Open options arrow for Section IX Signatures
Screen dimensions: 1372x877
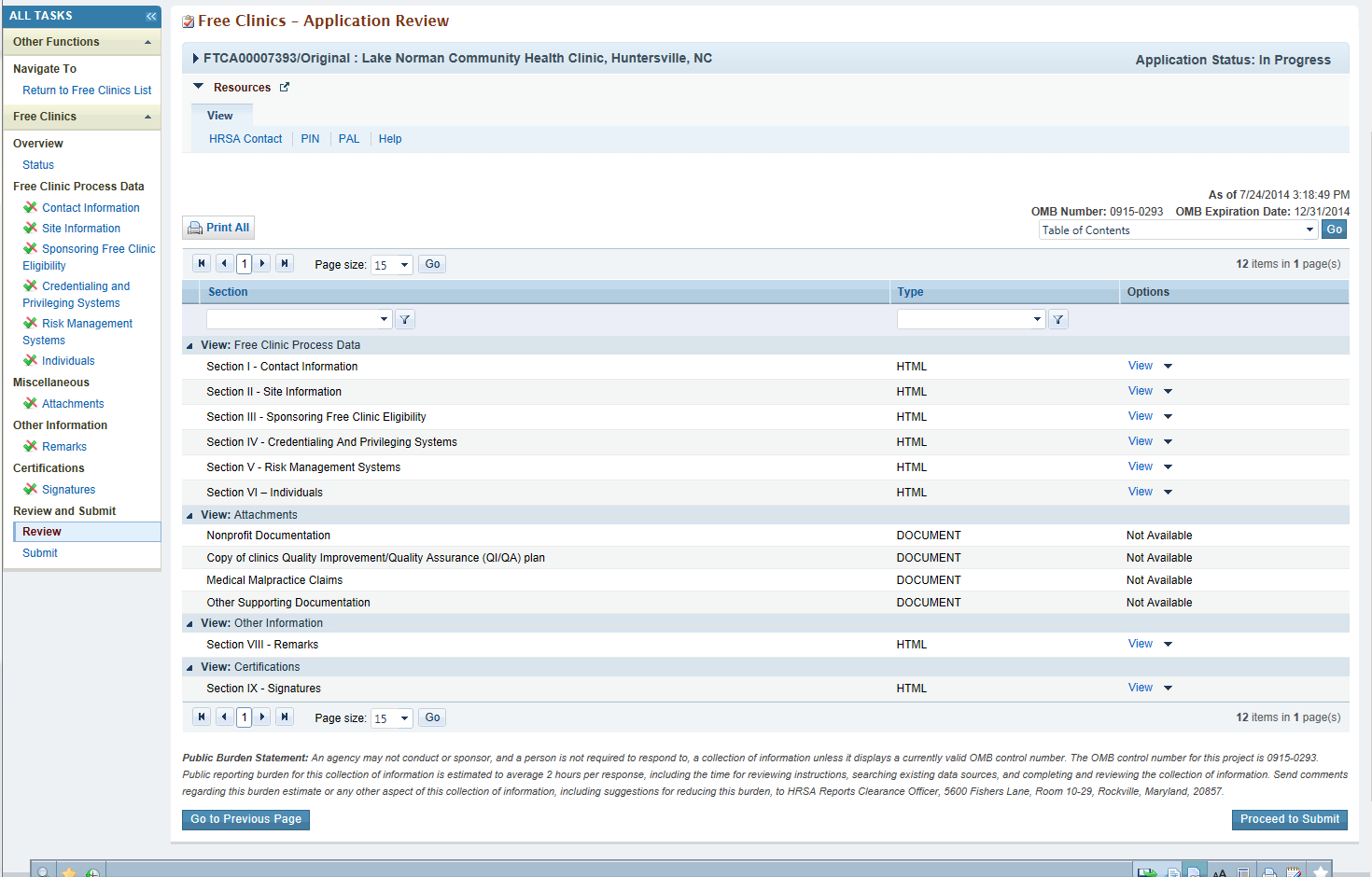pos(1168,688)
